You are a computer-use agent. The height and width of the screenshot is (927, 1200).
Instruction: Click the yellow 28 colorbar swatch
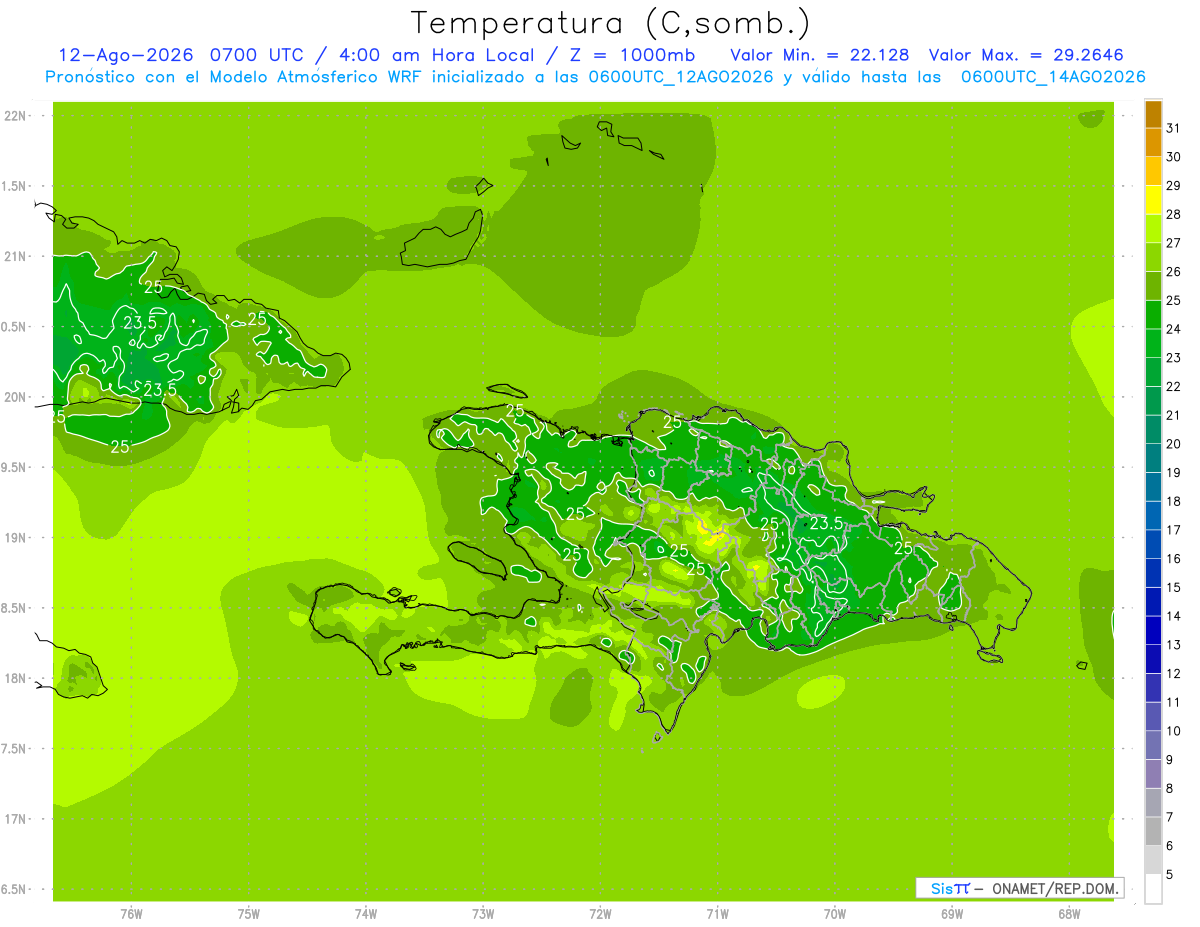(x=1153, y=200)
